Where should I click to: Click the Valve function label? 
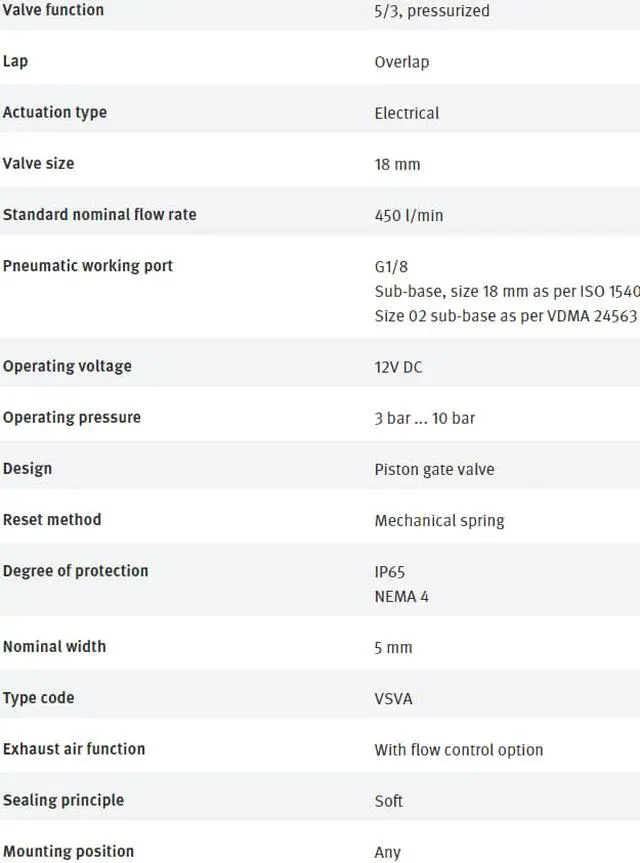pyautogui.click(x=53, y=10)
